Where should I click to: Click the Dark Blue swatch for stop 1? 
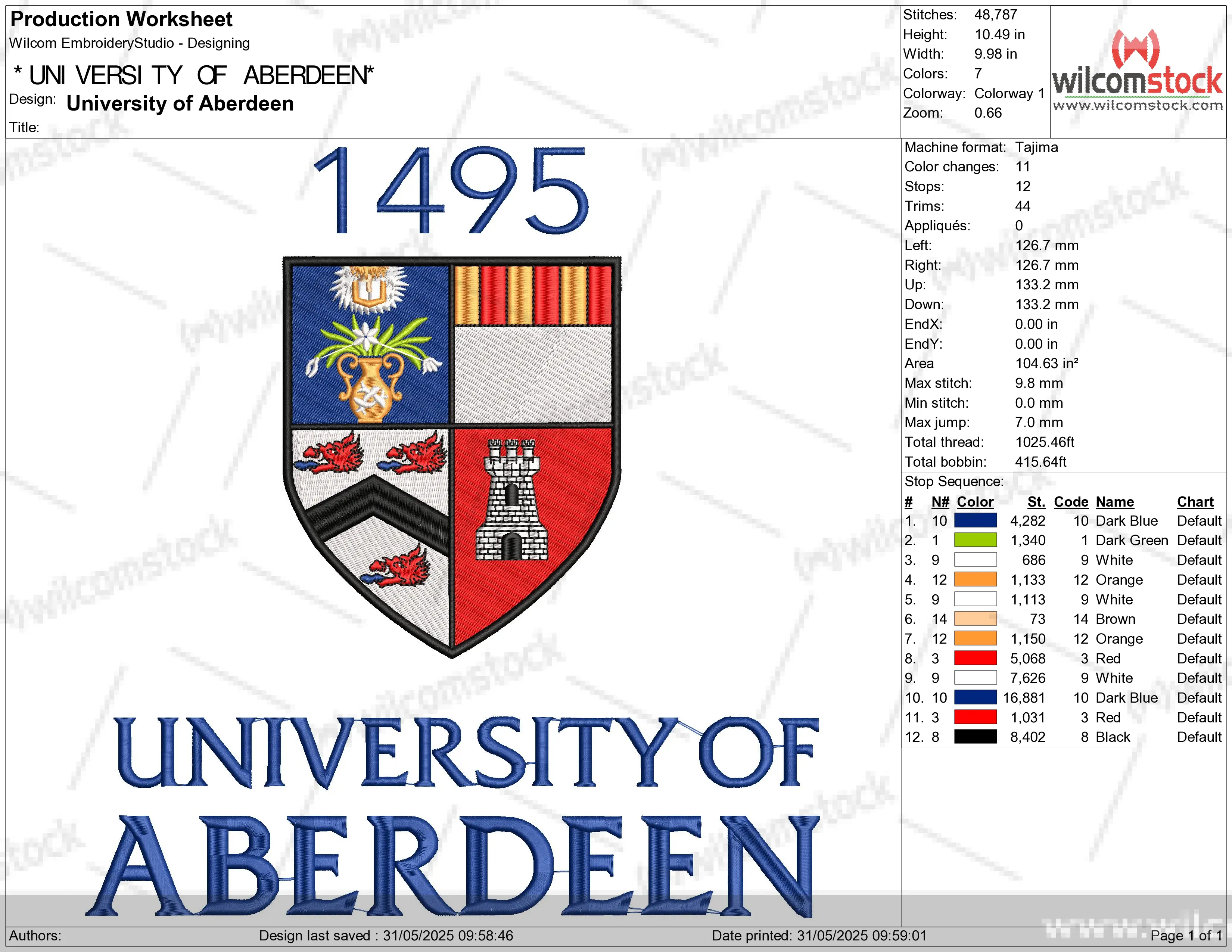975,520
